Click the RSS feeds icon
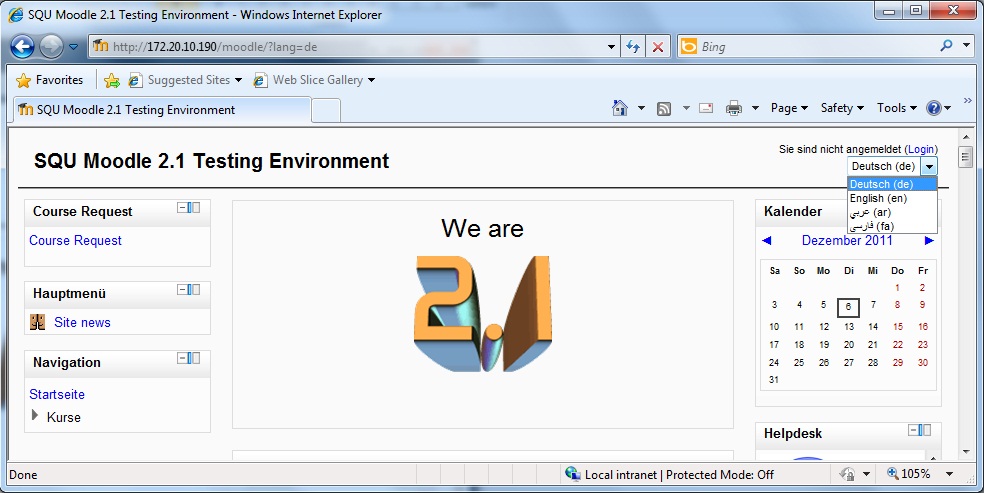Screen dimensions: 984x493 (663, 109)
